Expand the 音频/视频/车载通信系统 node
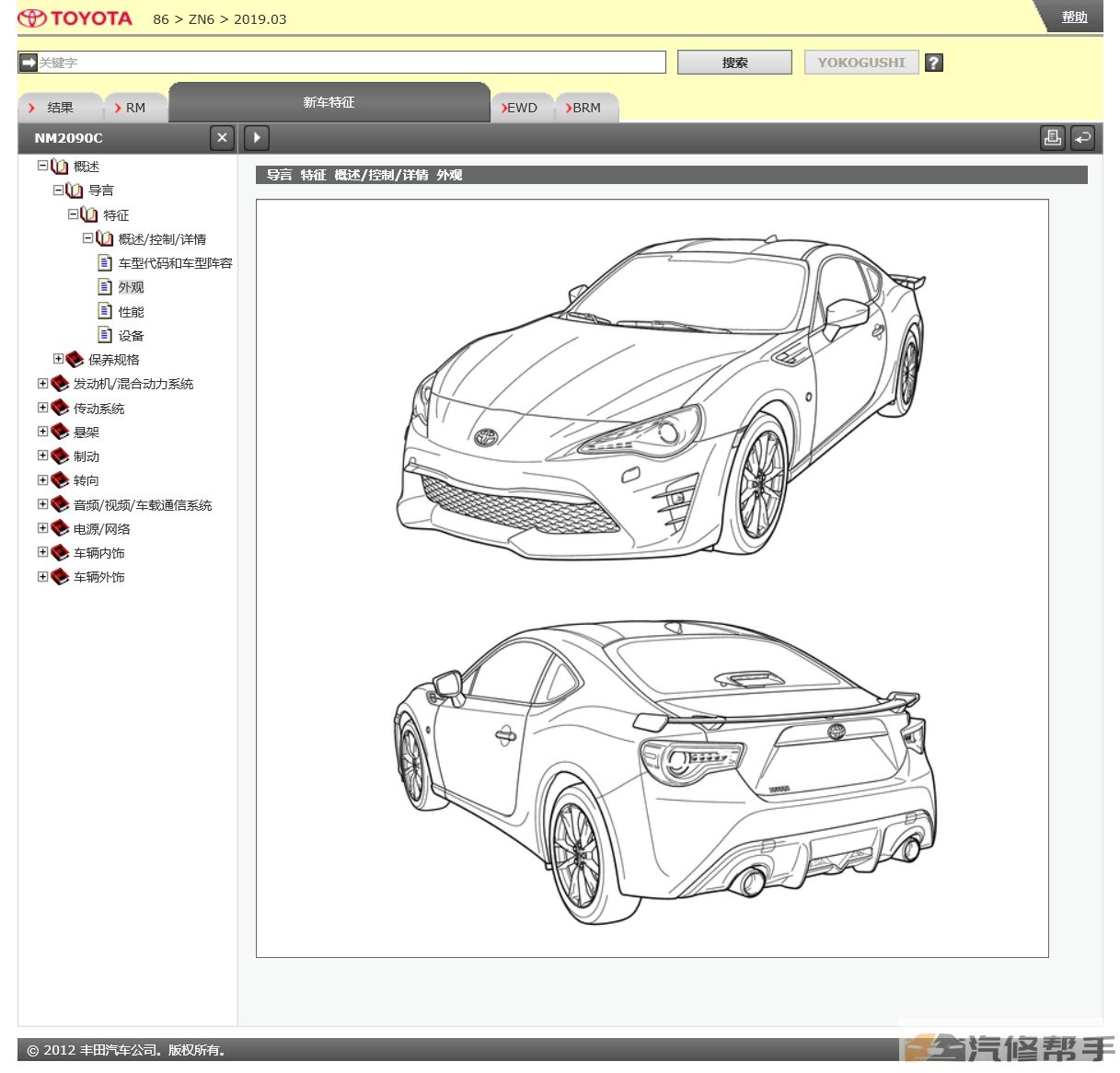Screen dimensions: 1120x1073 [x=42, y=503]
